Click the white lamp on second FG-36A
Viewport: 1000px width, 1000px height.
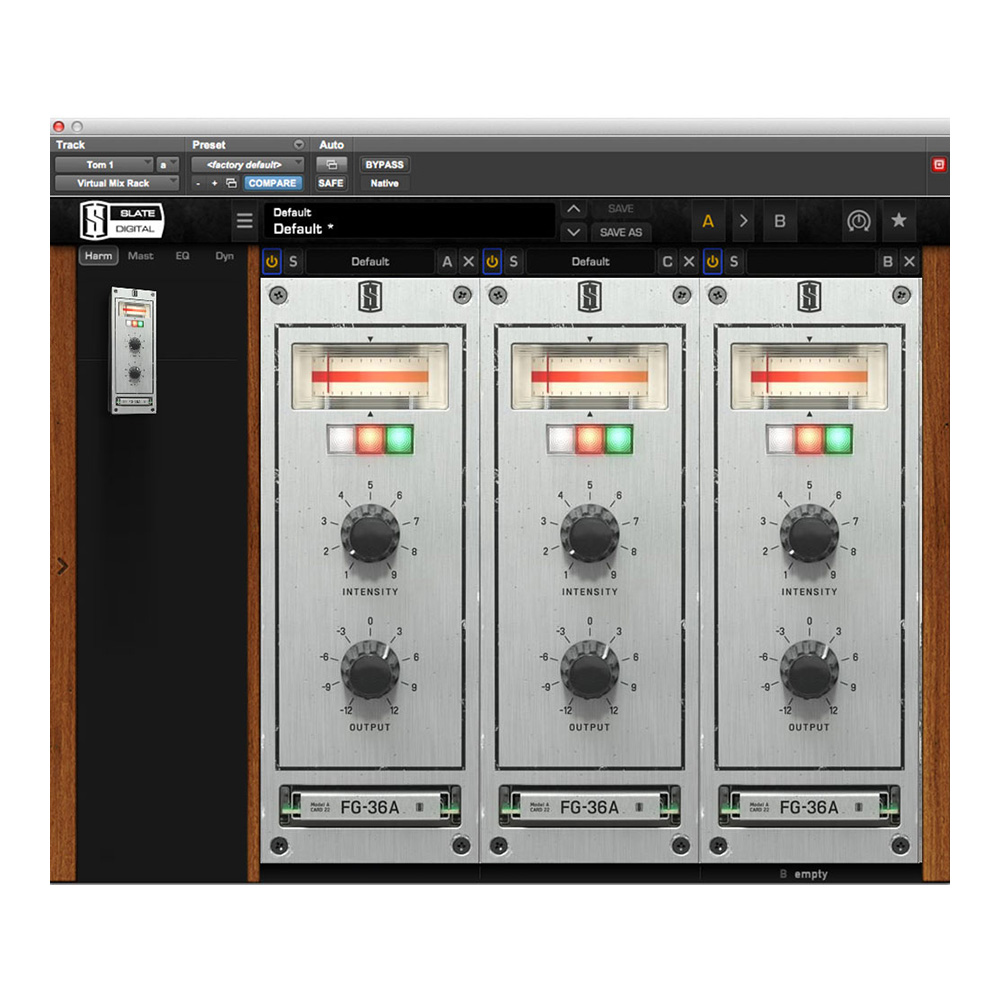pyautogui.click(x=561, y=439)
